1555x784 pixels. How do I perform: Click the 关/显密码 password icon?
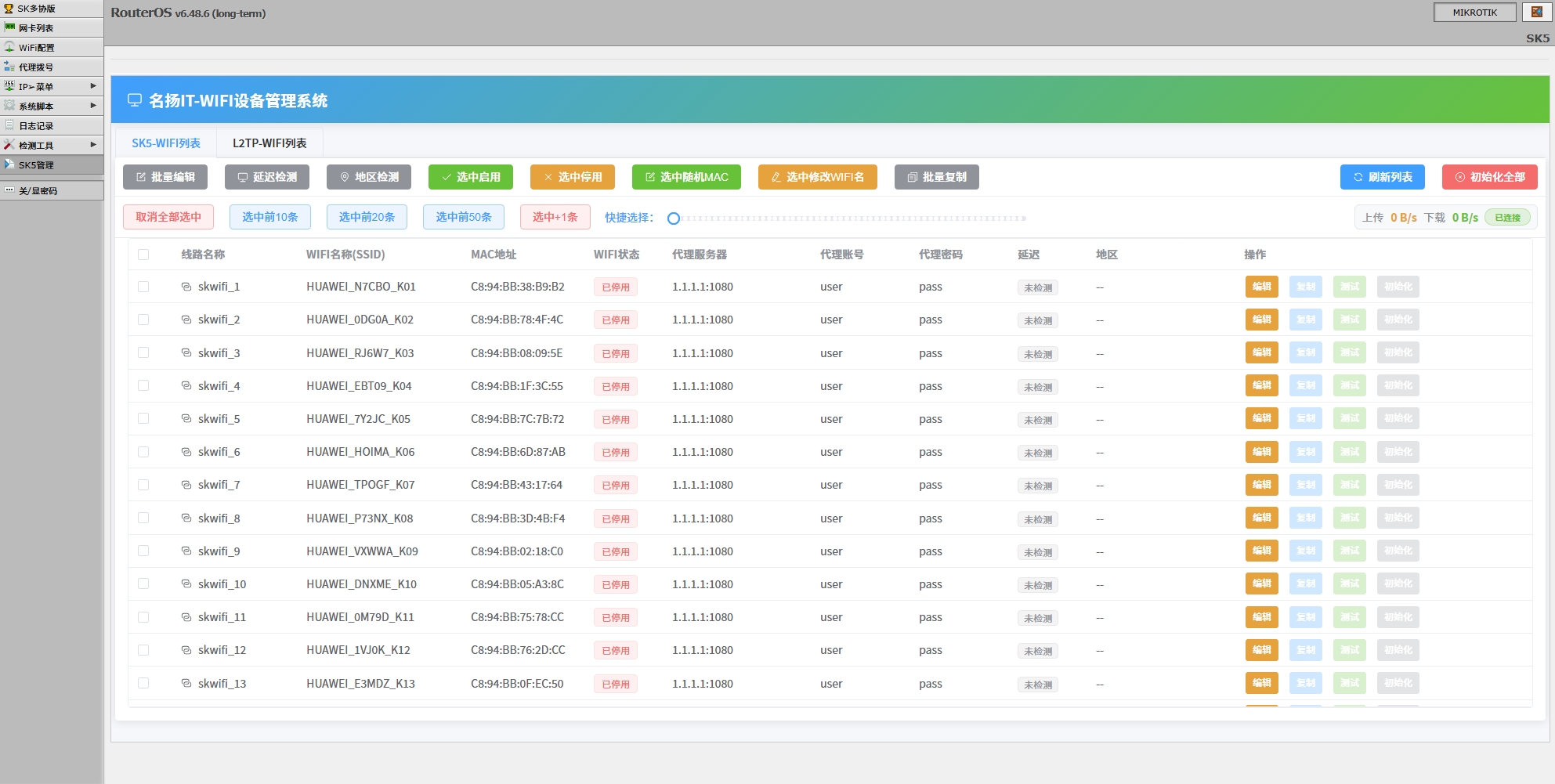[9, 190]
